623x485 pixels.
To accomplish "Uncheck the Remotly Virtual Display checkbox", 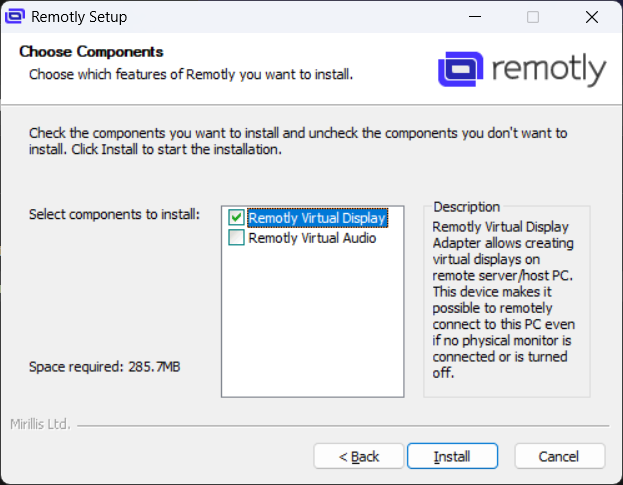I will 236,218.
